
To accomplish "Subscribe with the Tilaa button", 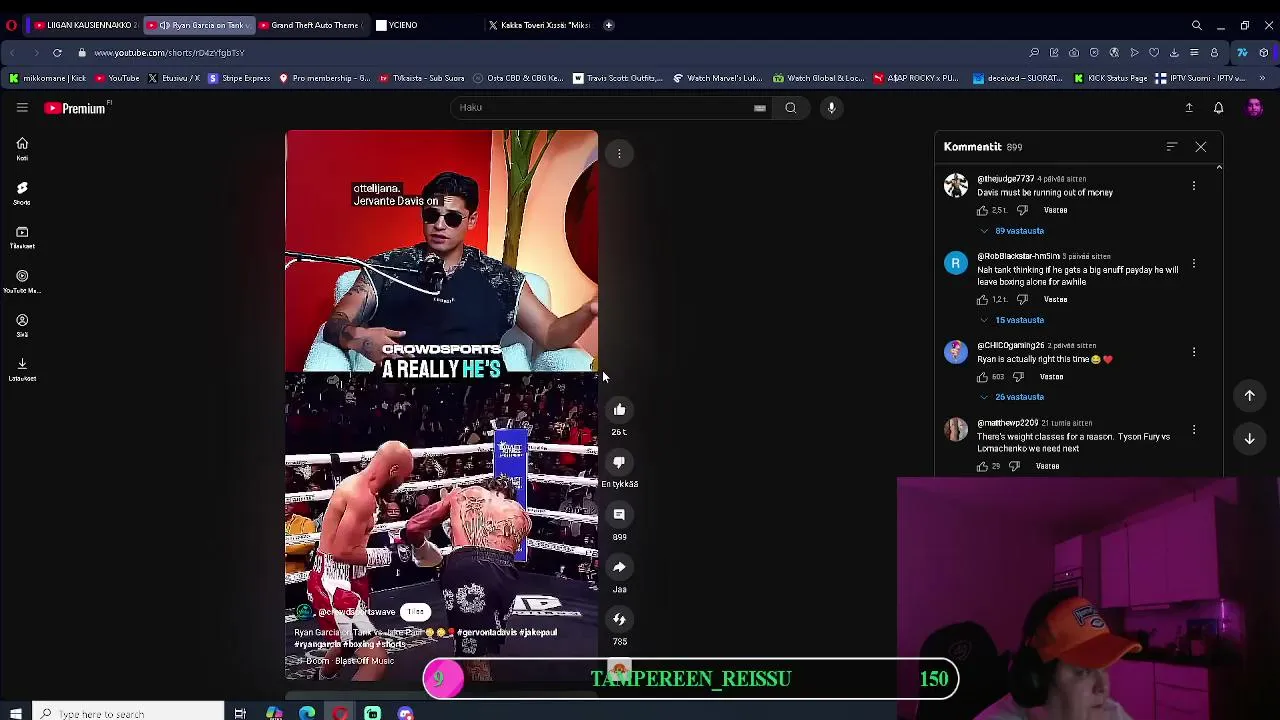I will click(416, 612).
